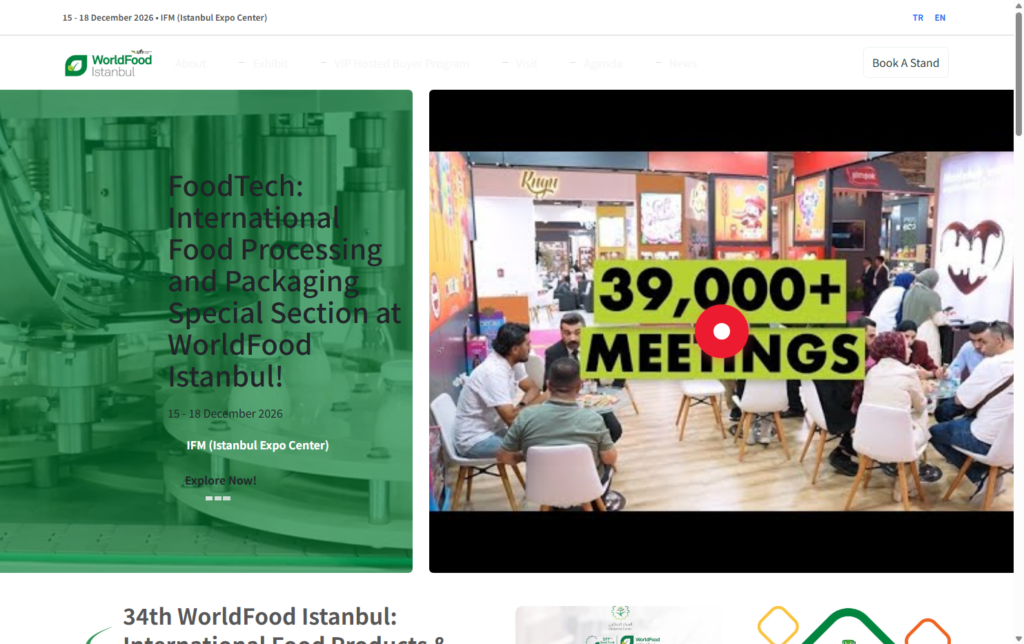1024x644 pixels.
Task: Go to the first carousel slide indicator
Action: coord(209,498)
